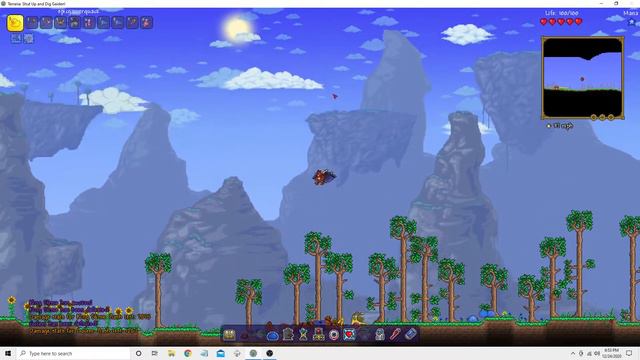Click the red wrench tool icon

pos(395,335)
